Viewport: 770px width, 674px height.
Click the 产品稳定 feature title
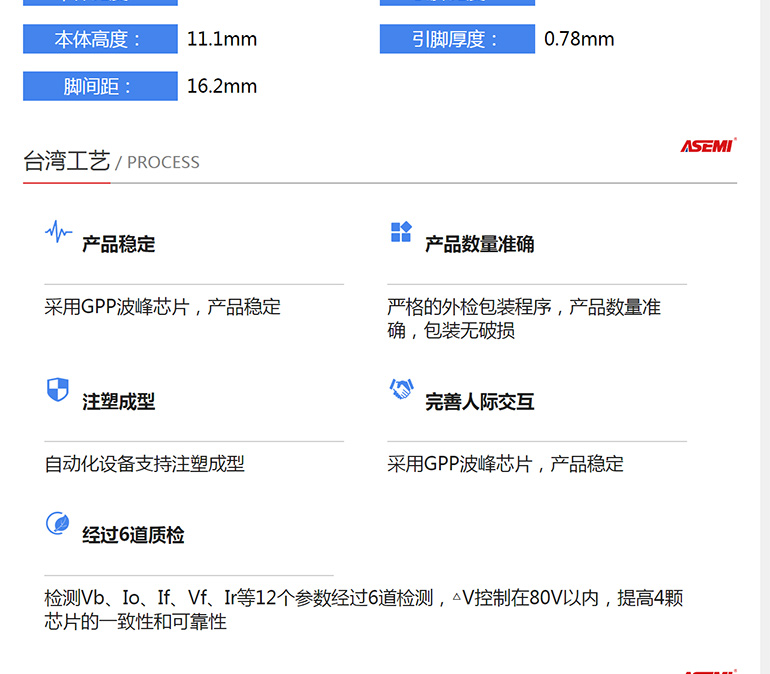pos(118,245)
